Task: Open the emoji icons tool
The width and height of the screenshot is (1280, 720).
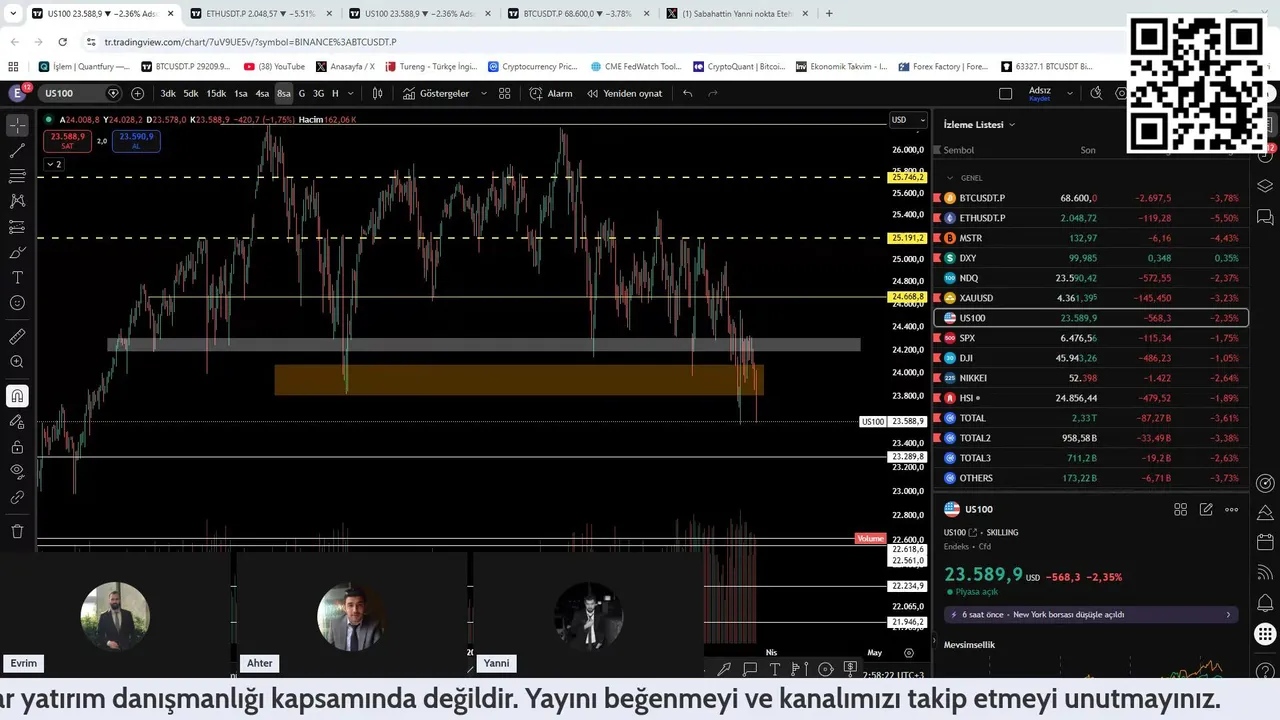Action: [x=17, y=303]
